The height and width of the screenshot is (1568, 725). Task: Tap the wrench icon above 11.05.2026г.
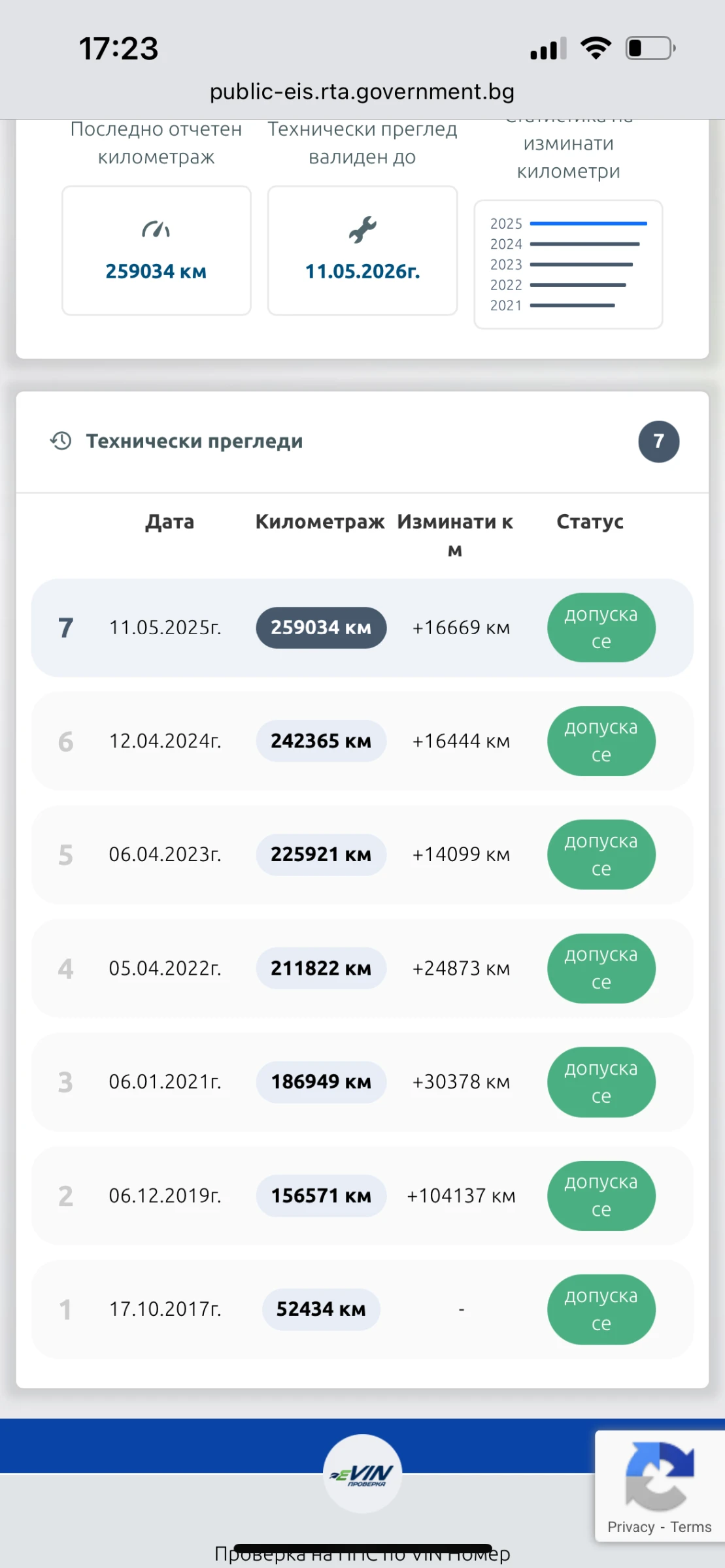pyautogui.click(x=362, y=229)
